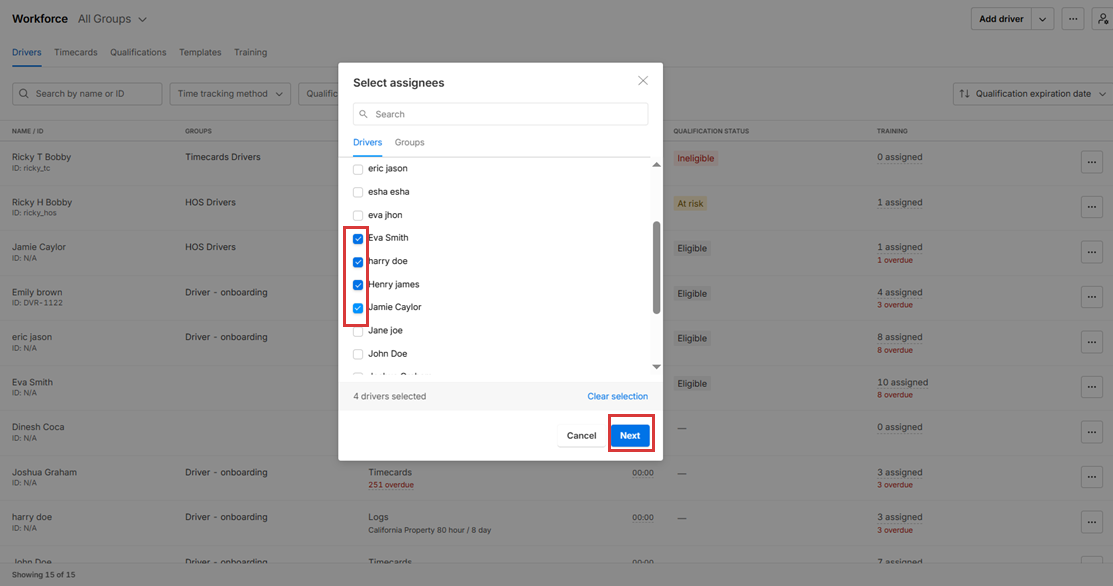Click the scroll down arrow in the assignee list

657,367
